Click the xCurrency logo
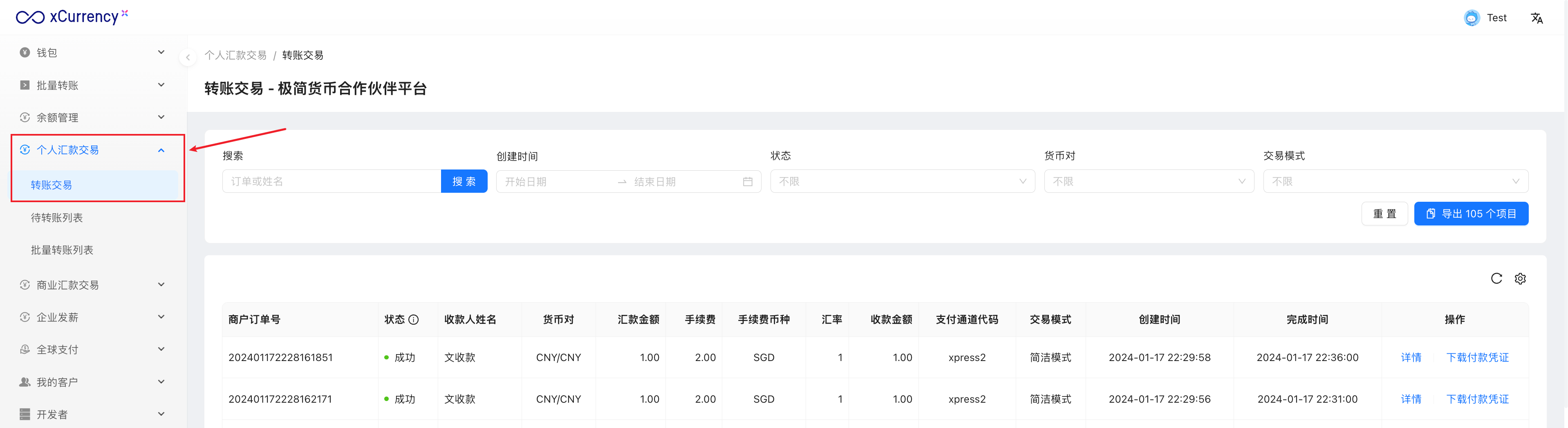This screenshot has height=428, width=1568. pyautogui.click(x=72, y=17)
